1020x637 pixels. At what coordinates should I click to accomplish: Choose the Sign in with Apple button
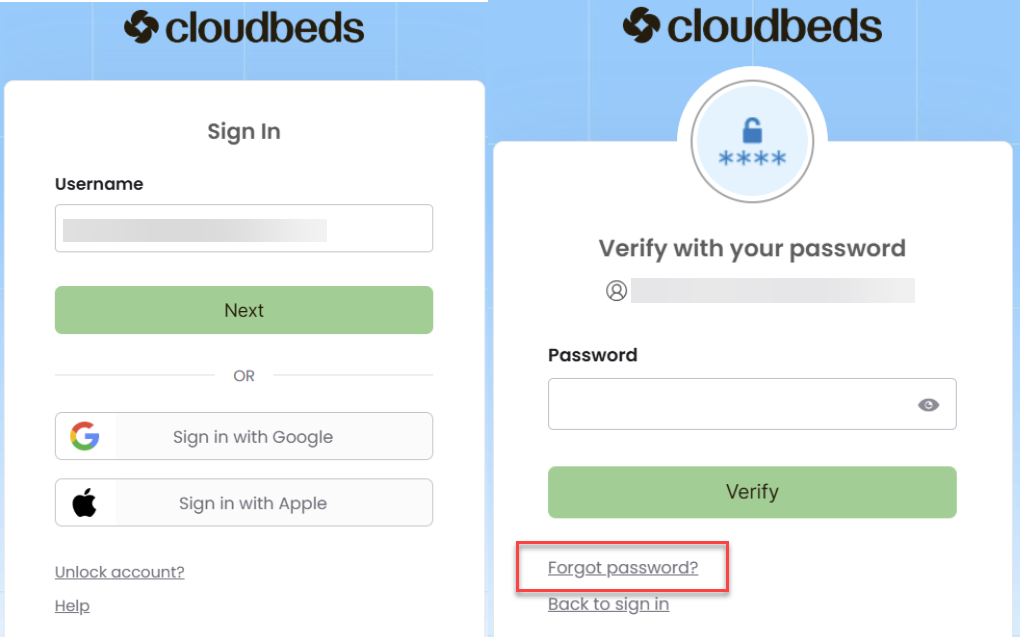pos(244,503)
